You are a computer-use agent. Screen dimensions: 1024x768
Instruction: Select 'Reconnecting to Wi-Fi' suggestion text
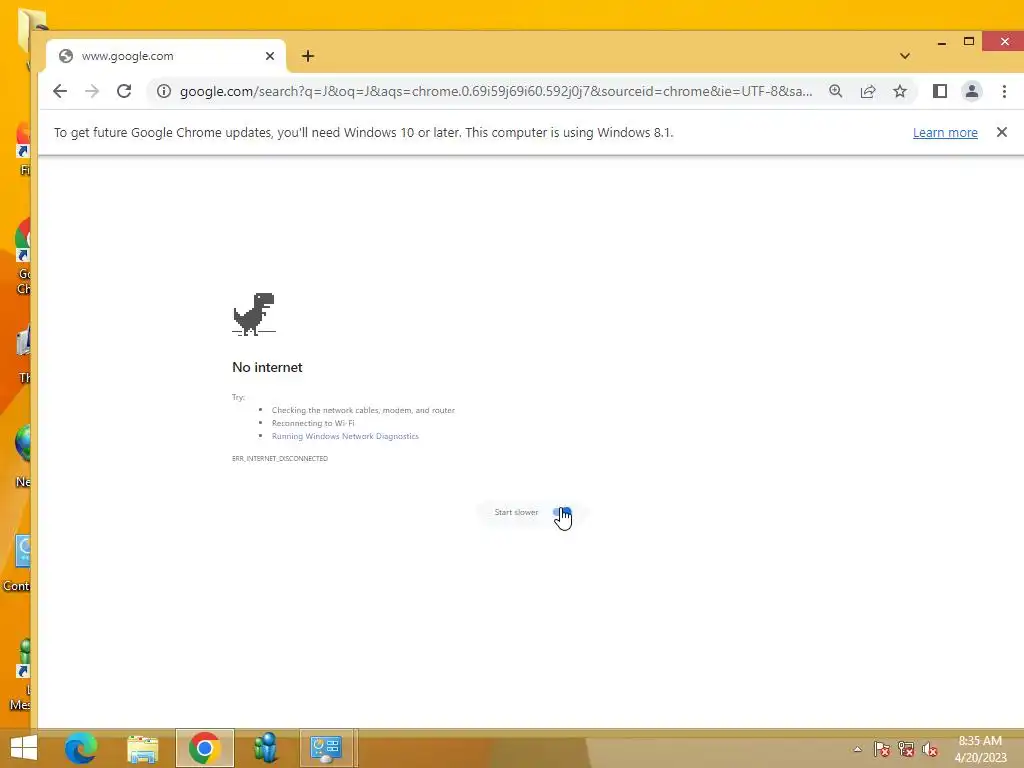pyautogui.click(x=313, y=423)
